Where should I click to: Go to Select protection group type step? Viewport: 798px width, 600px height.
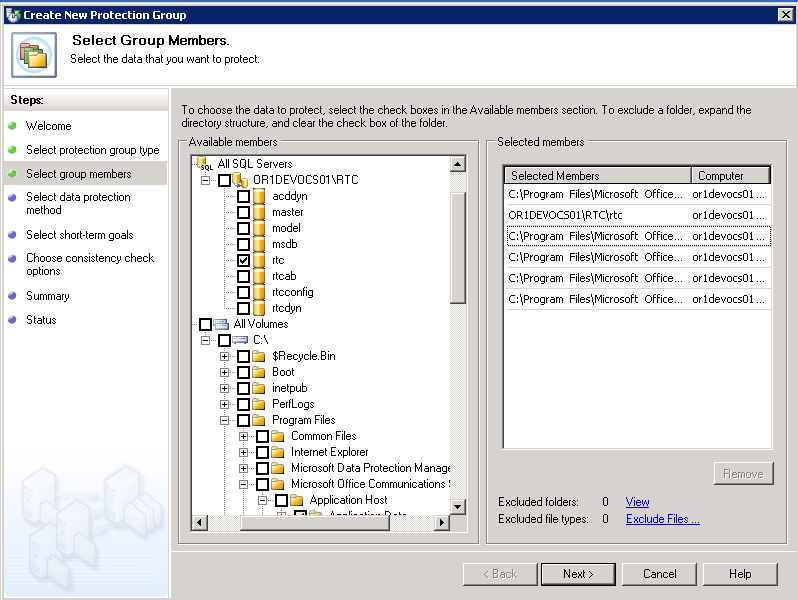(93, 150)
